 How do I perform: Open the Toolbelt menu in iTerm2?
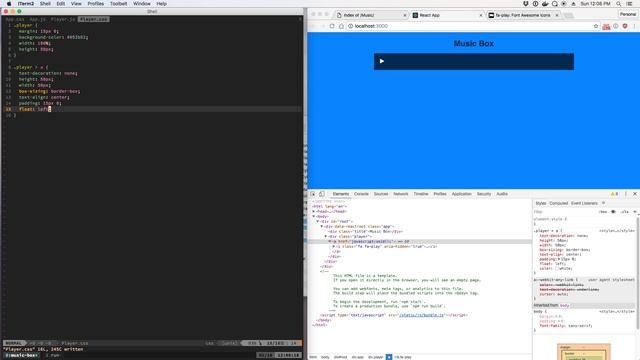point(118,4)
